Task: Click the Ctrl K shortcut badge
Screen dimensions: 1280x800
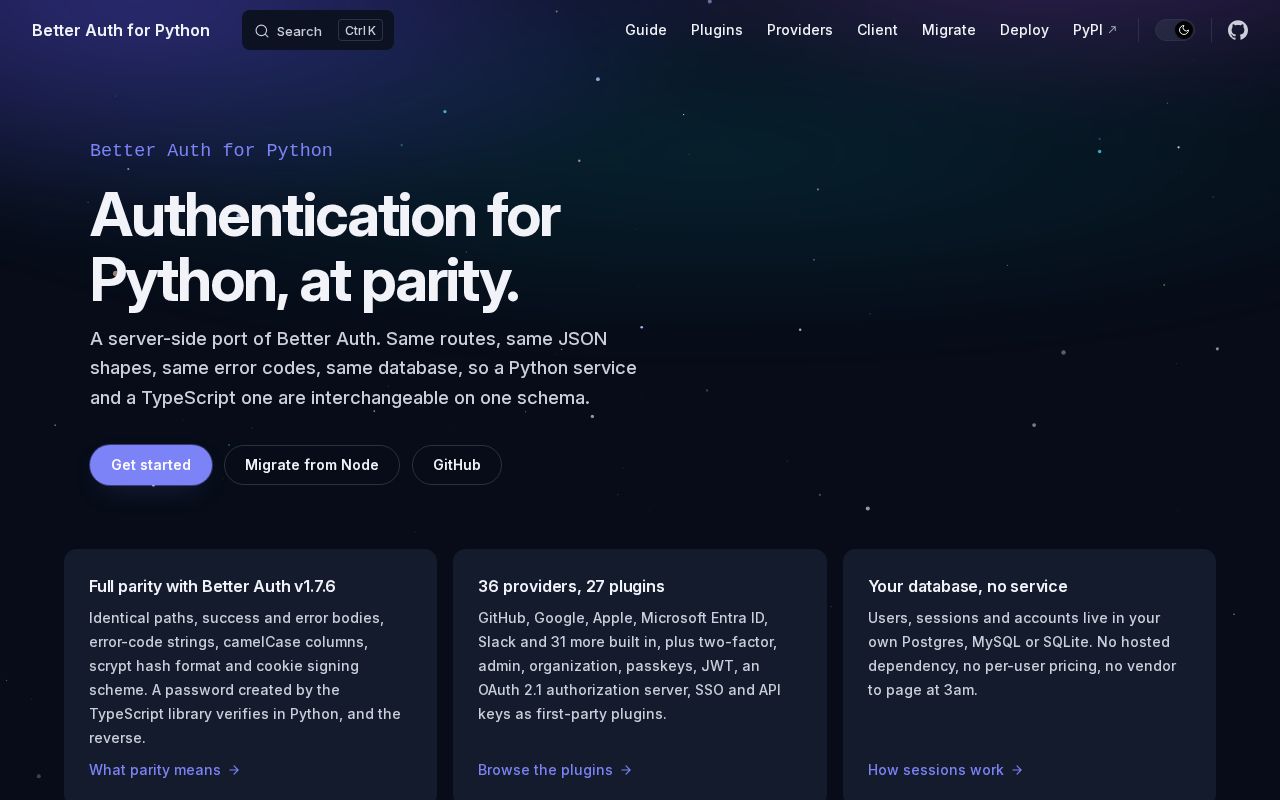Action: tap(360, 31)
